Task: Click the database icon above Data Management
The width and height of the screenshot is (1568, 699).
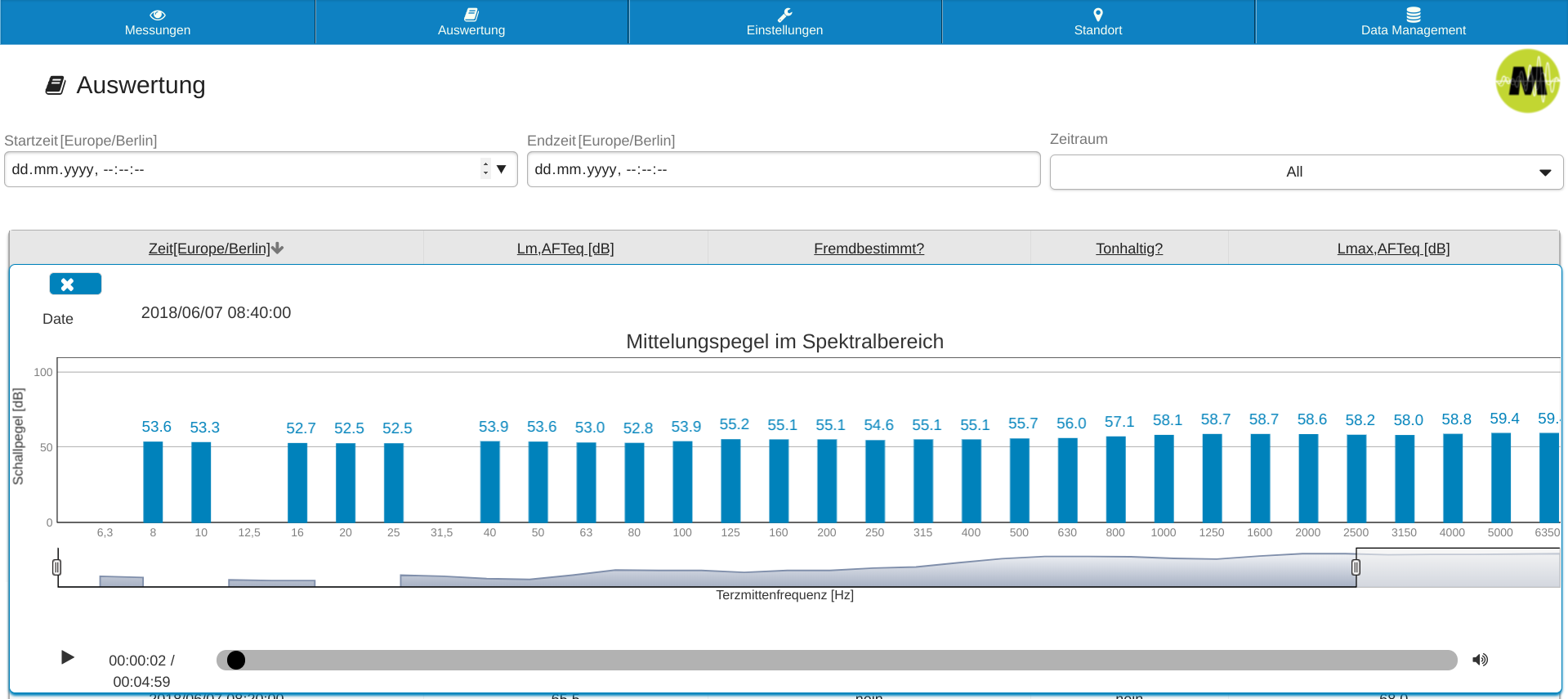Action: [x=1414, y=15]
